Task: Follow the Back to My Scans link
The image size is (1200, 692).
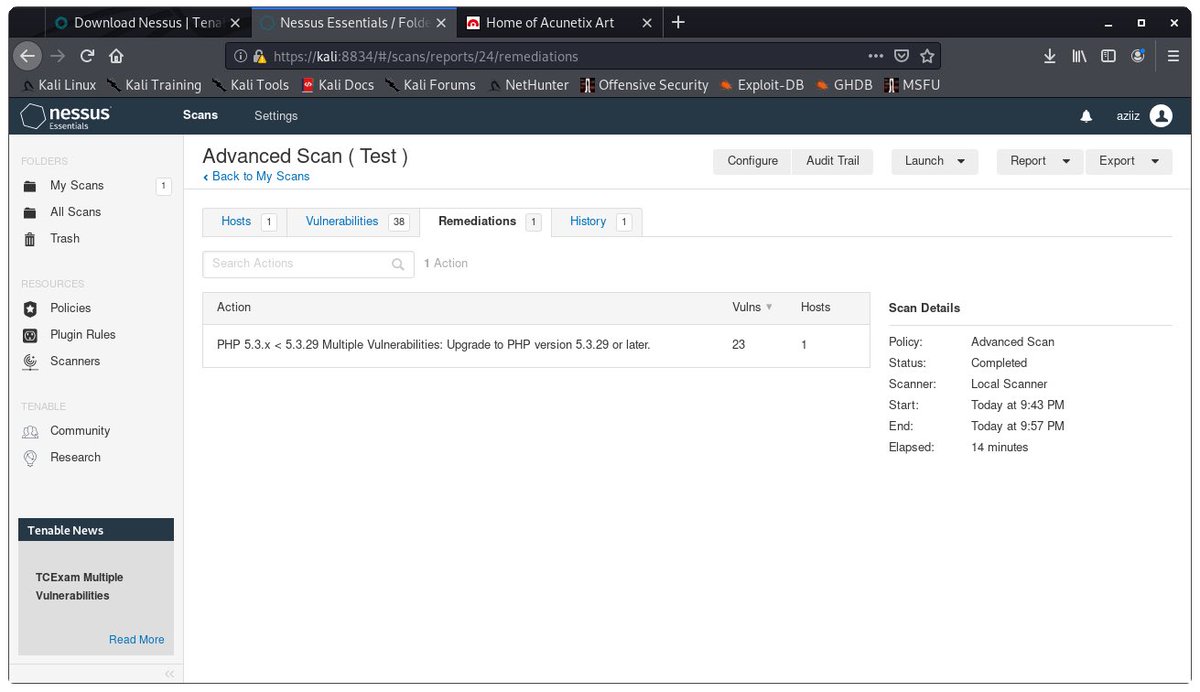Action: pyautogui.click(x=256, y=176)
